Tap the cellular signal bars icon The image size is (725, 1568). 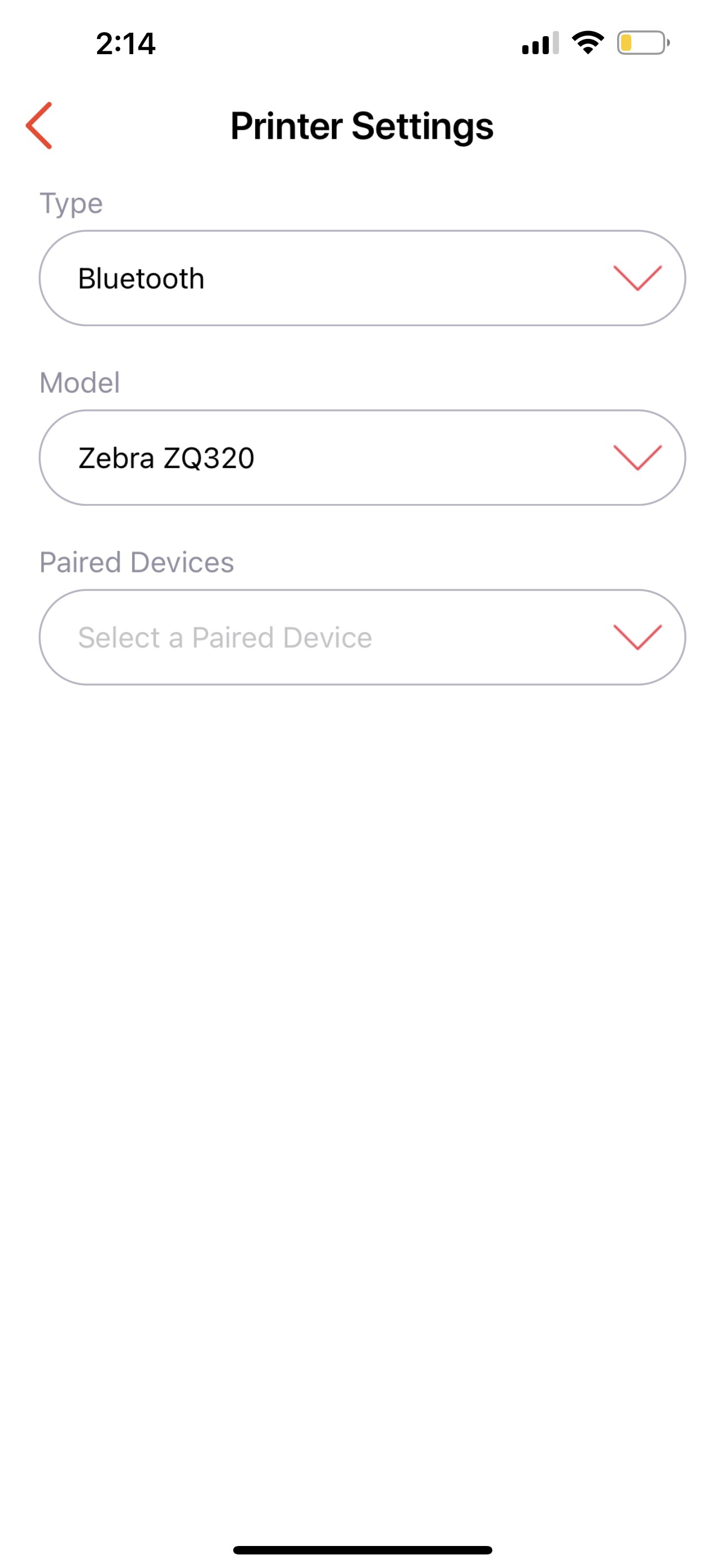[x=540, y=42]
